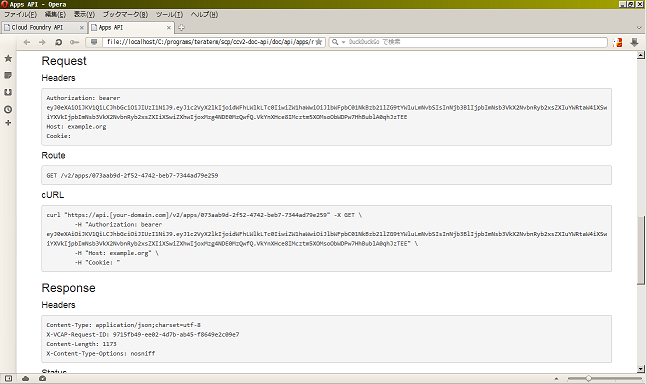
Task: Open the 編集(E) menu
Action: 55,14
